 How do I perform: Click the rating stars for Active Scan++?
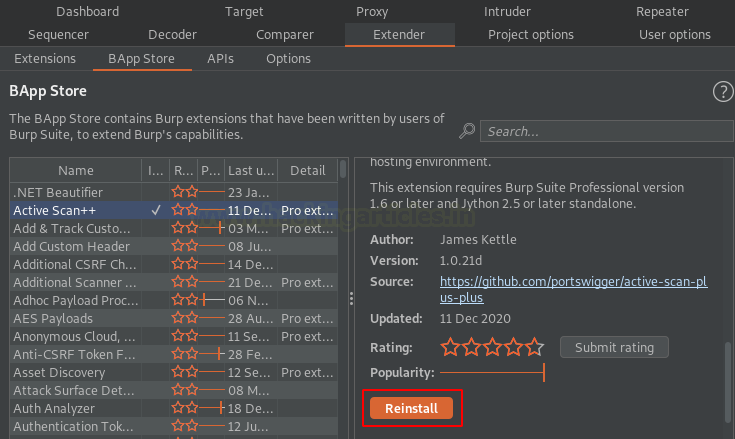[492, 347]
